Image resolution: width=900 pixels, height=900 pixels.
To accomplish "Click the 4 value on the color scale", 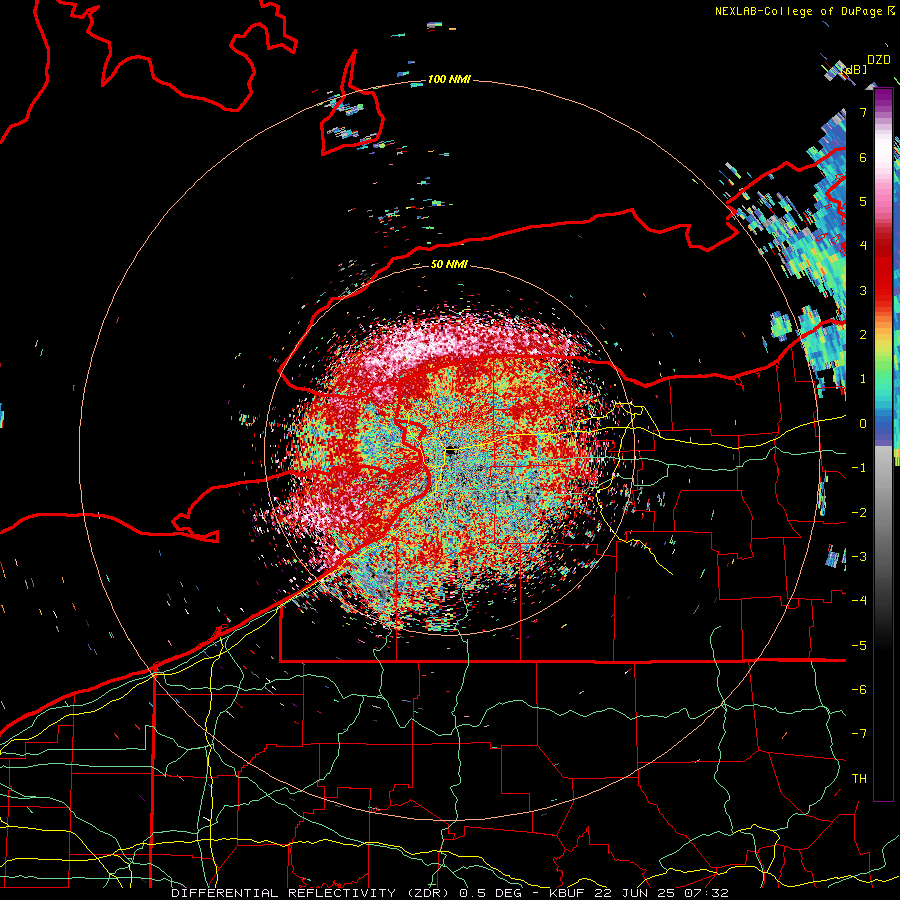I will (x=863, y=246).
